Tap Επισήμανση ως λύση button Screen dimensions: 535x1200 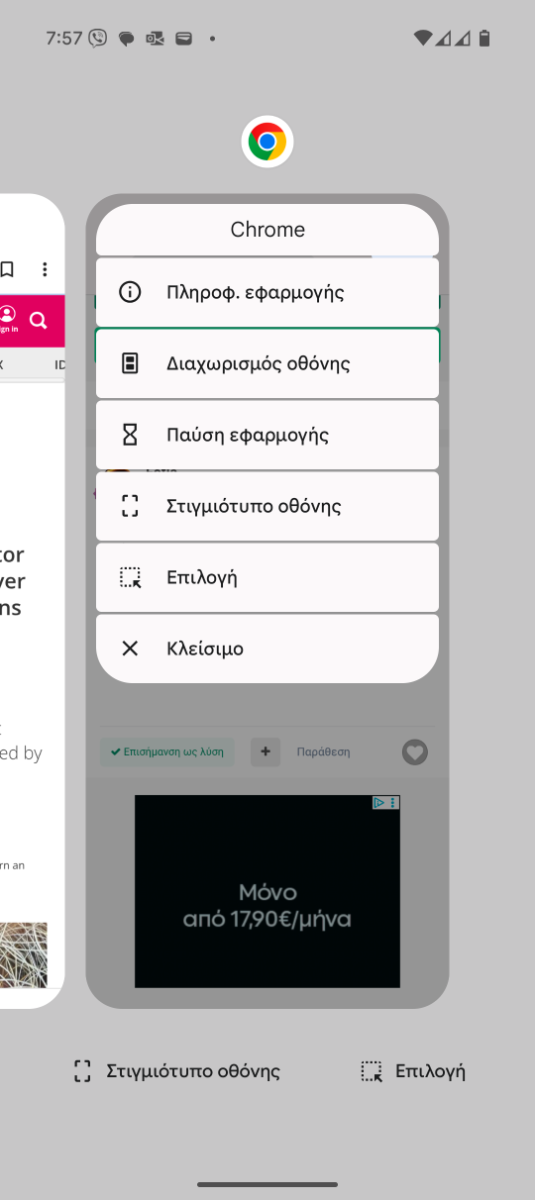167,751
